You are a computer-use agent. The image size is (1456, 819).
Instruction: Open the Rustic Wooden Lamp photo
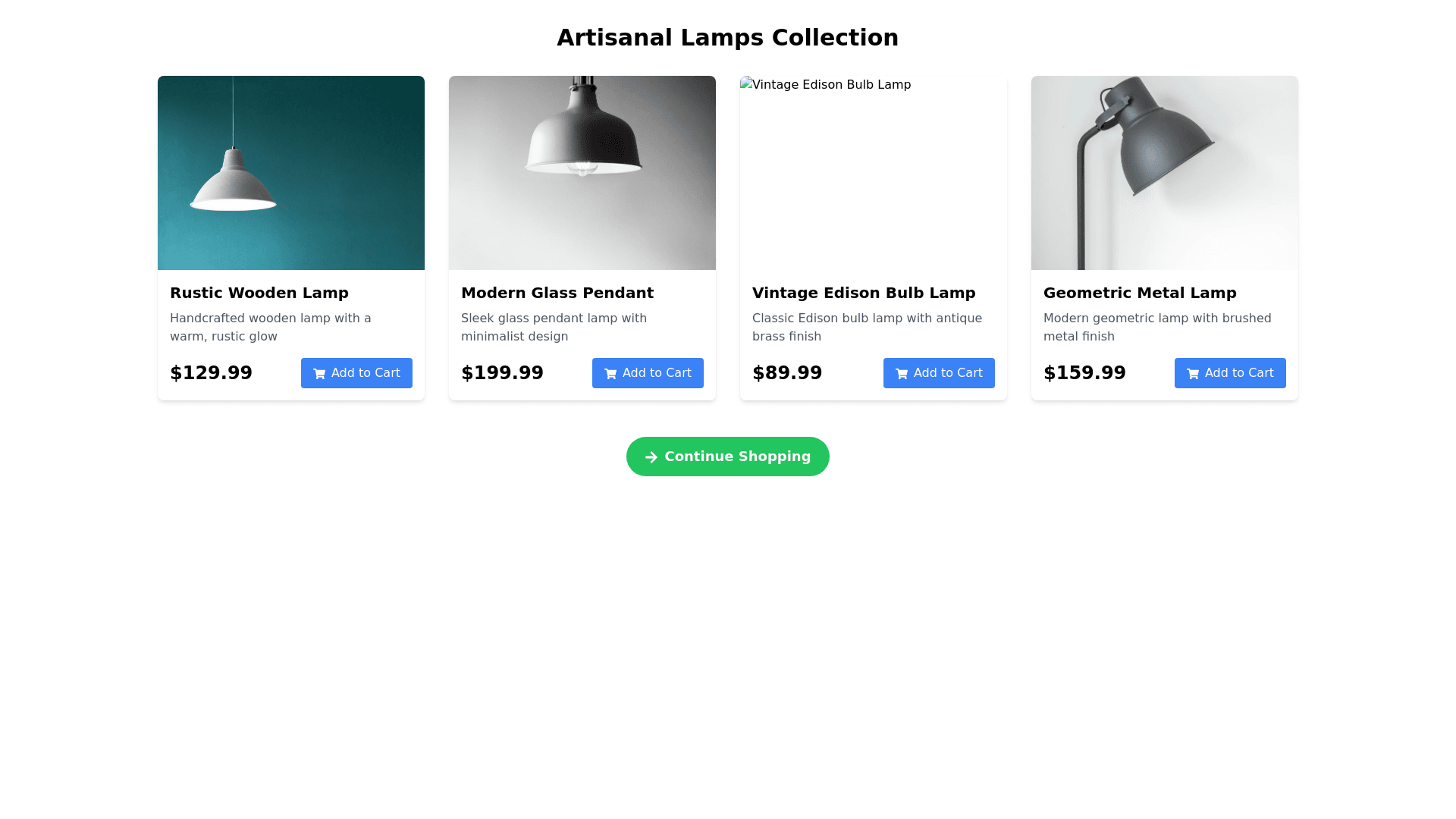click(x=291, y=173)
